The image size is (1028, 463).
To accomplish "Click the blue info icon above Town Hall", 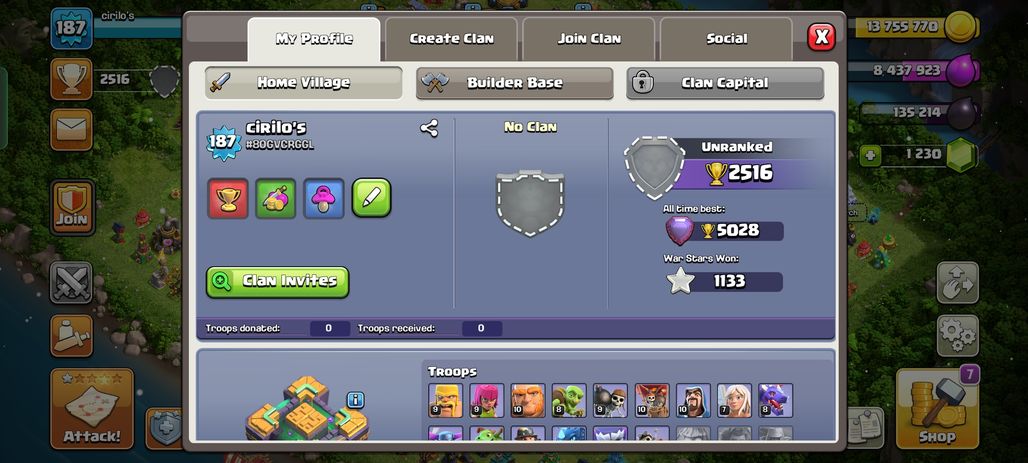I will 355,399.
